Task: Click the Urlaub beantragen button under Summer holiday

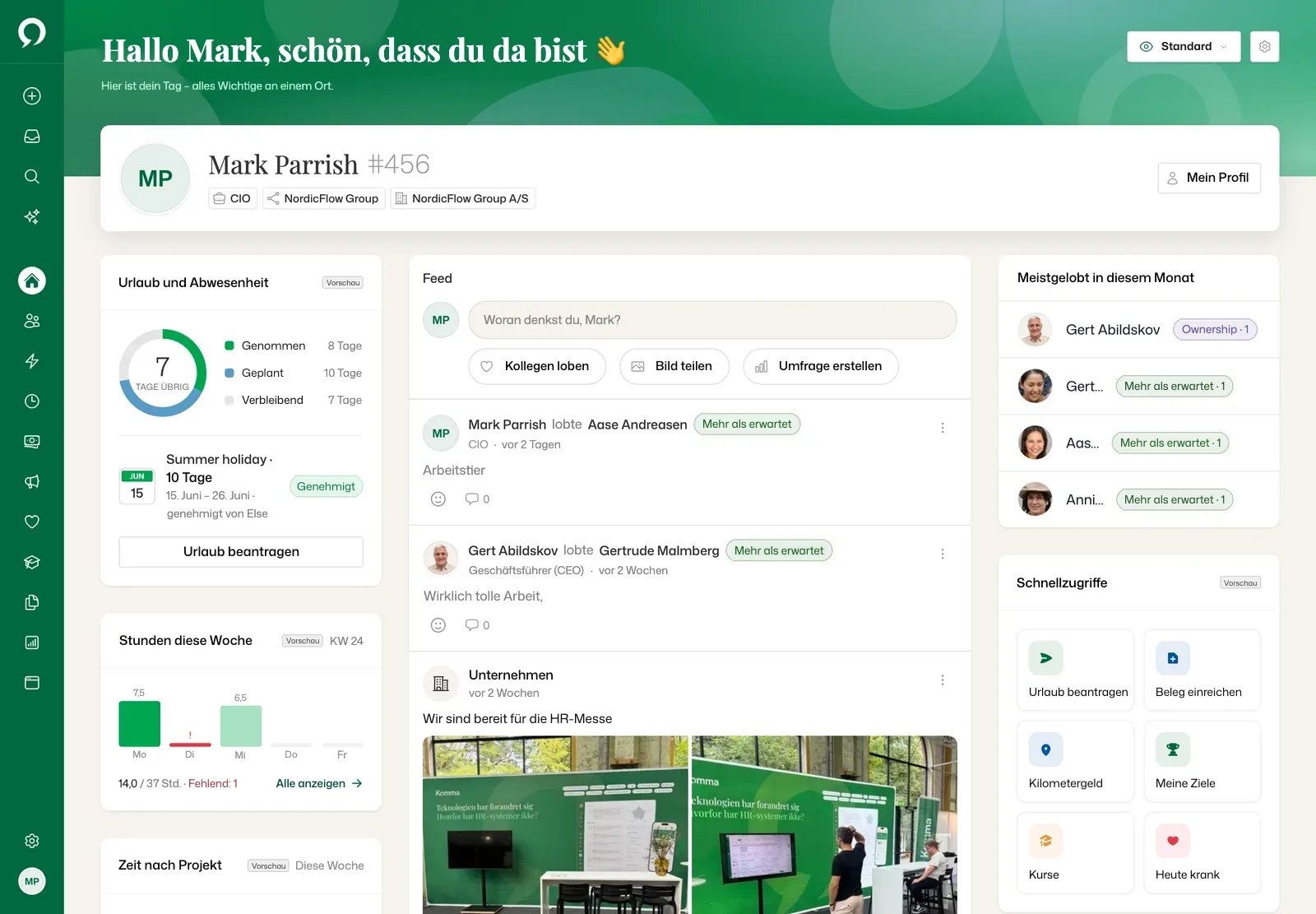Action: [241, 552]
